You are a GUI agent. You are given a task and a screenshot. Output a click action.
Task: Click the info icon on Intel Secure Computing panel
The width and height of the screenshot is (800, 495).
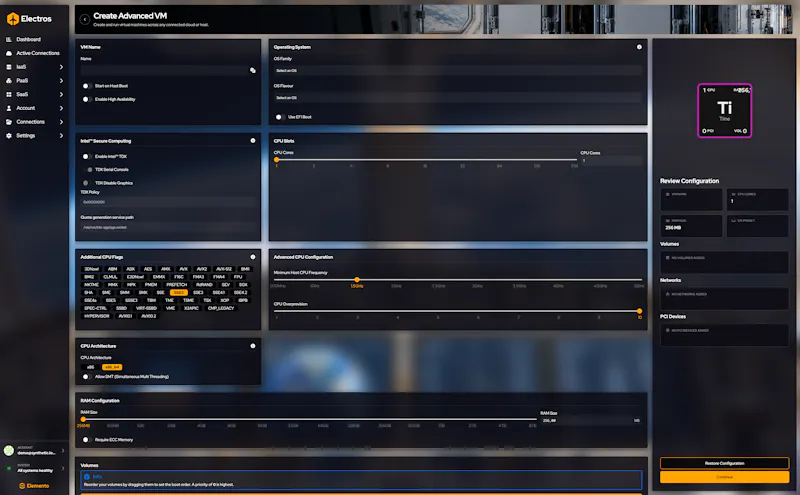(253, 140)
